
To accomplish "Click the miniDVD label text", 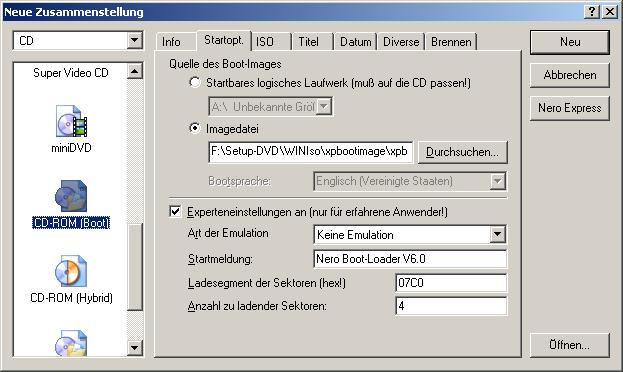I will [71, 148].
